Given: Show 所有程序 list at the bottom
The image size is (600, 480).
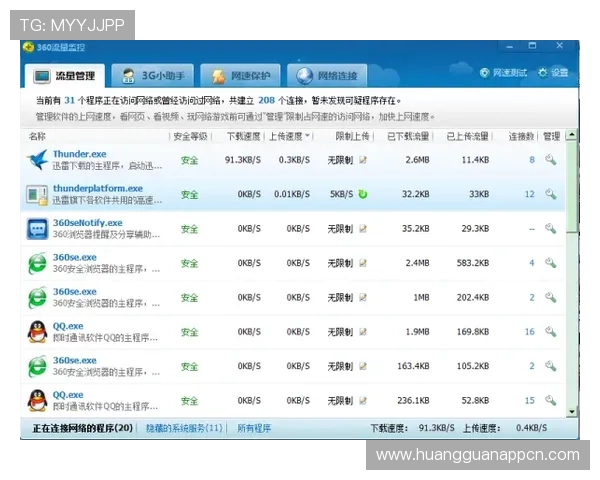Looking at the screenshot, I should (x=254, y=428).
